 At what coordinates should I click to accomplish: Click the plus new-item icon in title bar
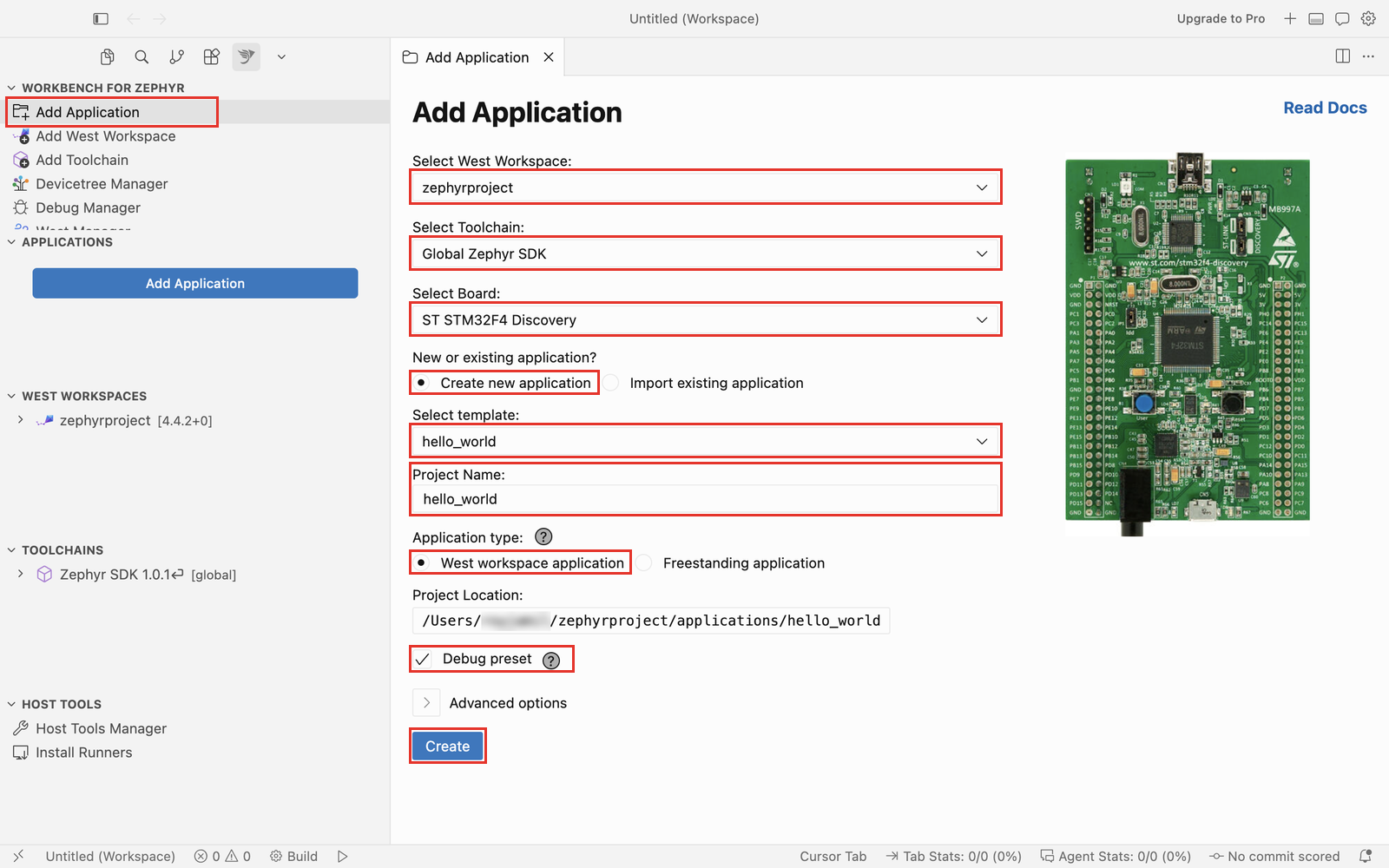pos(1290,18)
